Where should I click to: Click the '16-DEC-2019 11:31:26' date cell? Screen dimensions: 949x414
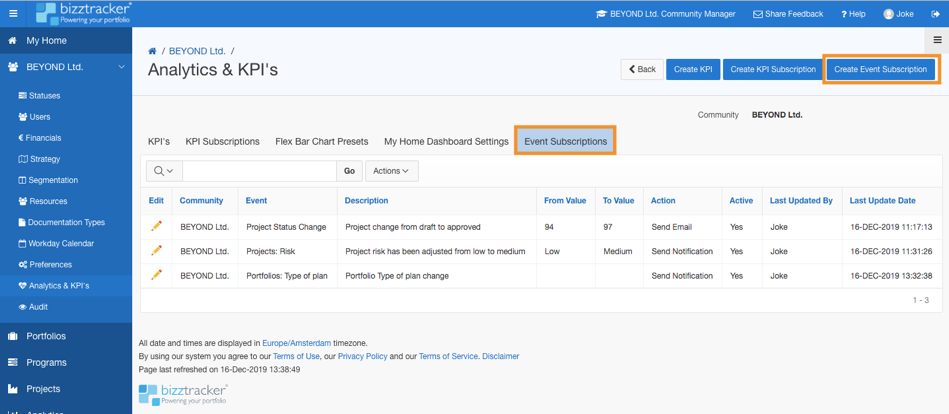(891, 251)
